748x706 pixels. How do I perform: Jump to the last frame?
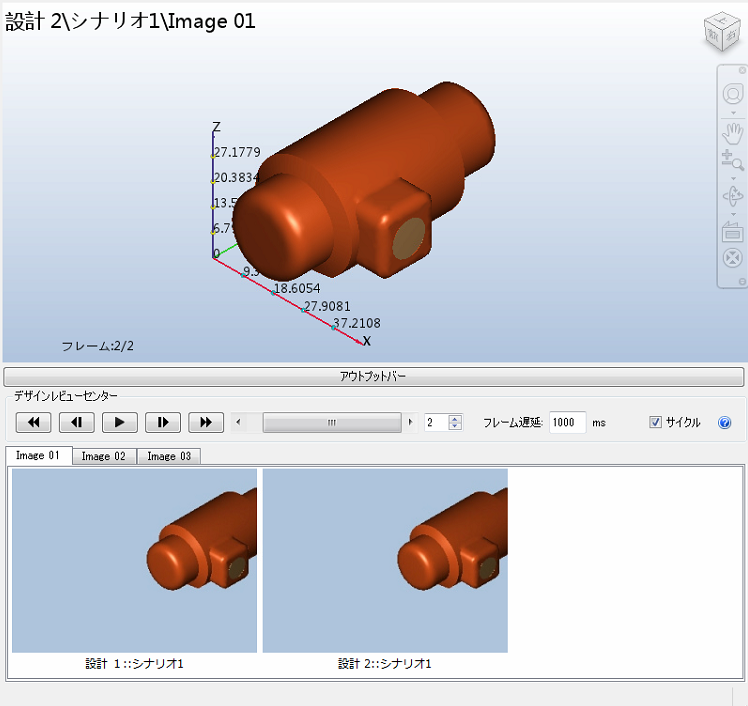tap(206, 422)
